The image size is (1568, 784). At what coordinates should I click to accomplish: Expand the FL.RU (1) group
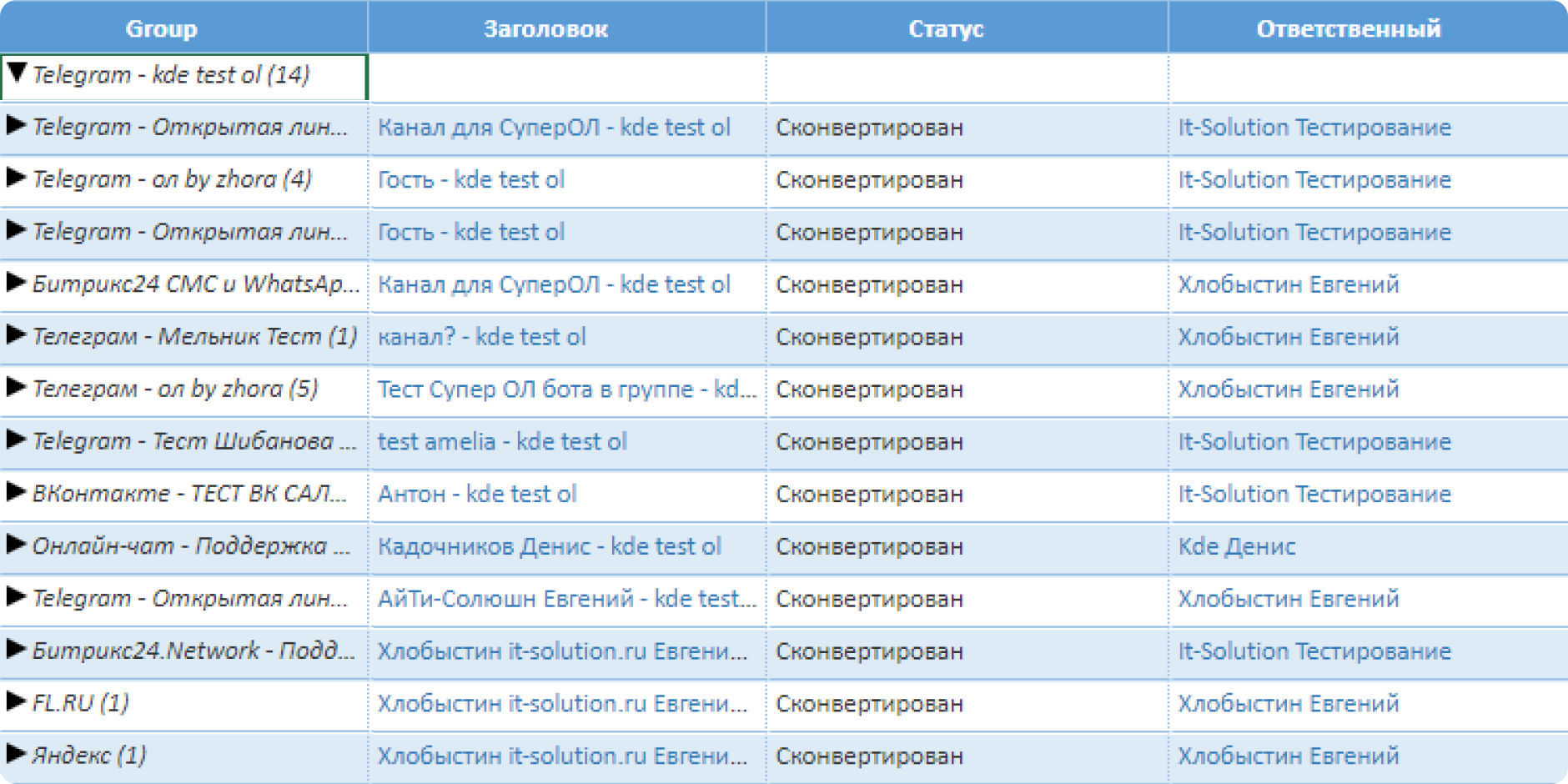17,701
